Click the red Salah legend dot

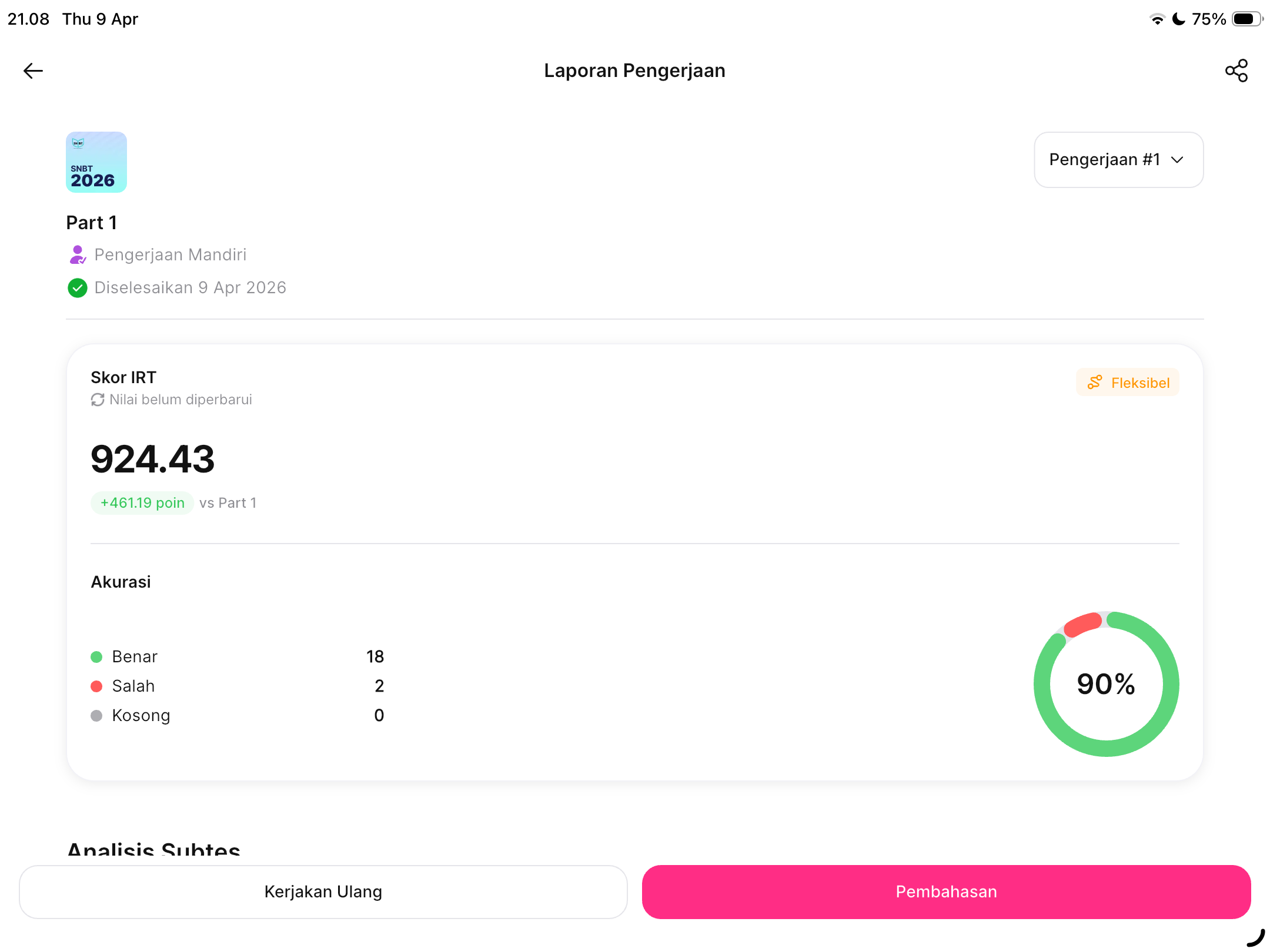(x=96, y=686)
